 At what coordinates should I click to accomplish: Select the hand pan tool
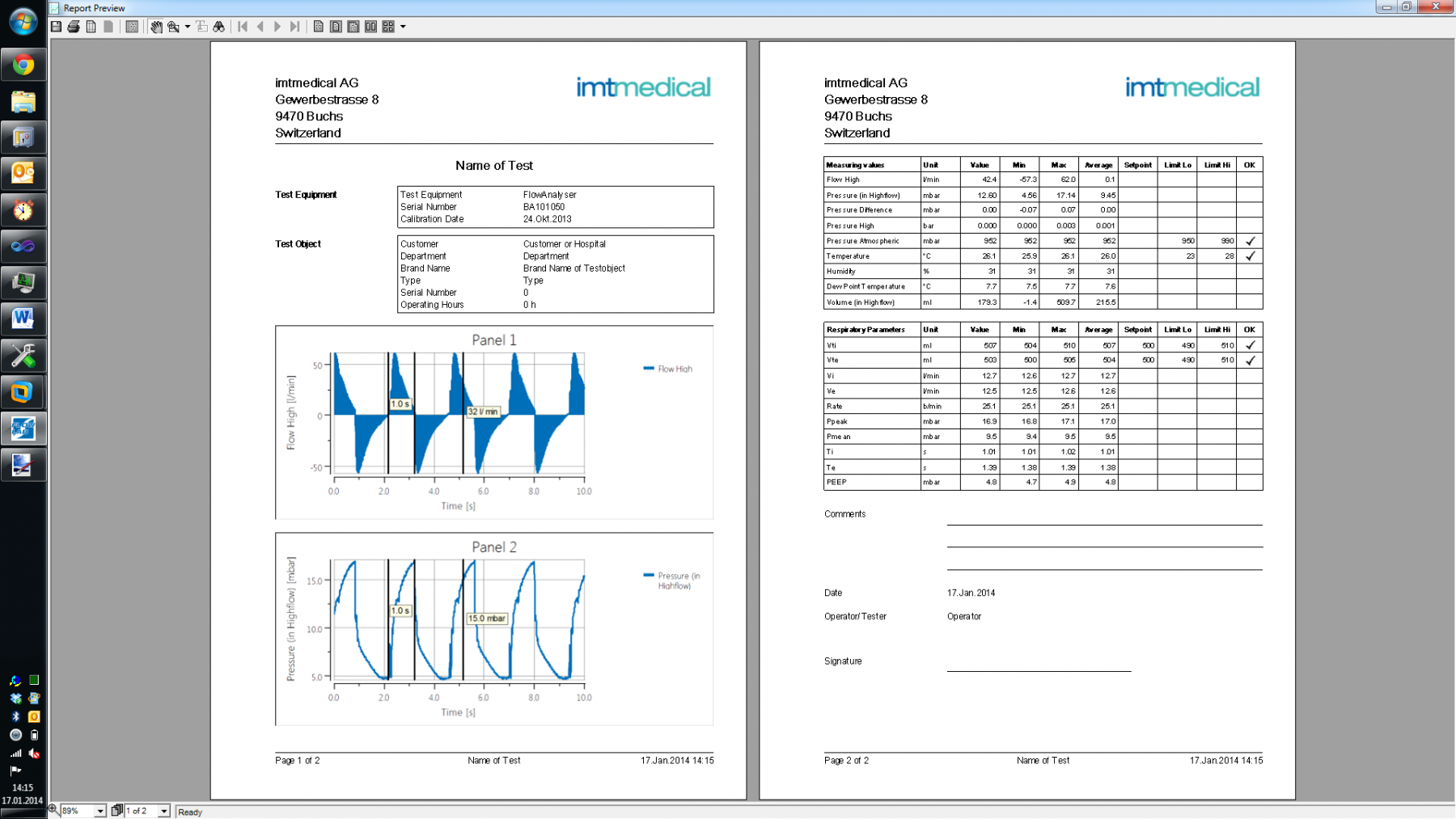click(x=156, y=27)
